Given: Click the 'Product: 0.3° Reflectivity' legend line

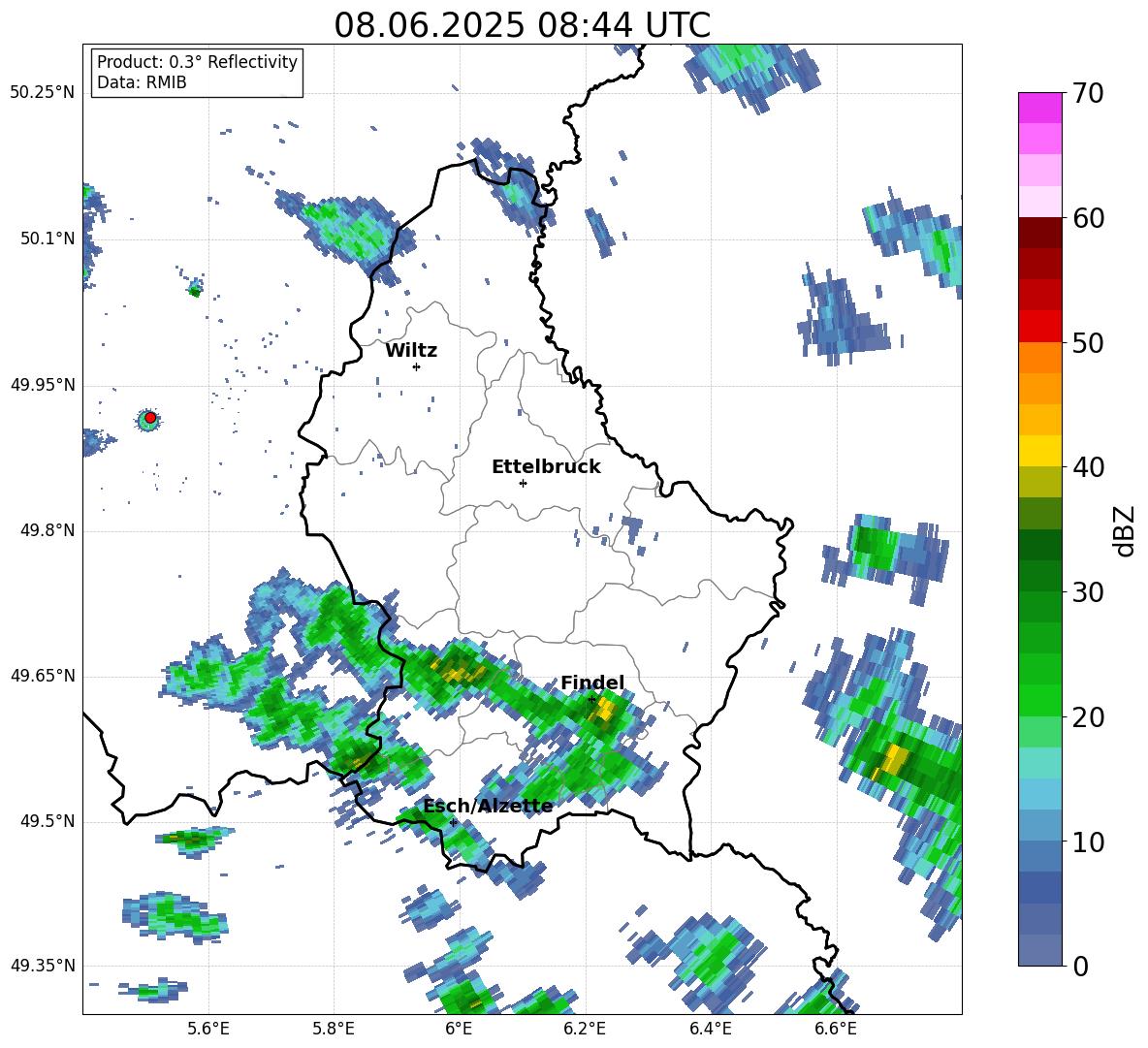Looking at the screenshot, I should (x=197, y=62).
